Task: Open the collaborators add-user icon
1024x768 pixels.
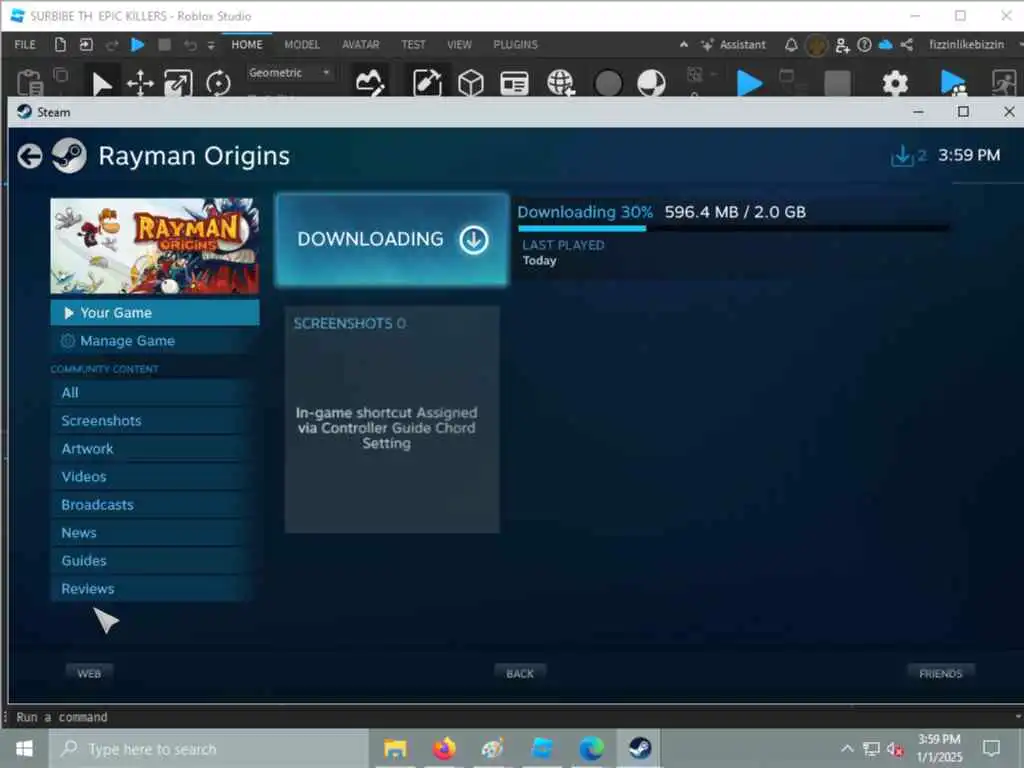Action: point(842,45)
